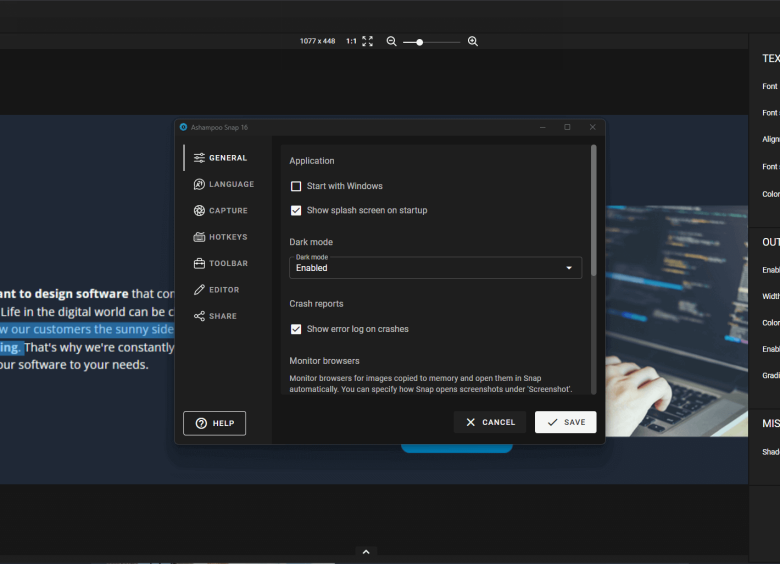Click the zoom level slider handle
Screen dimensions: 780x564
click(420, 42)
